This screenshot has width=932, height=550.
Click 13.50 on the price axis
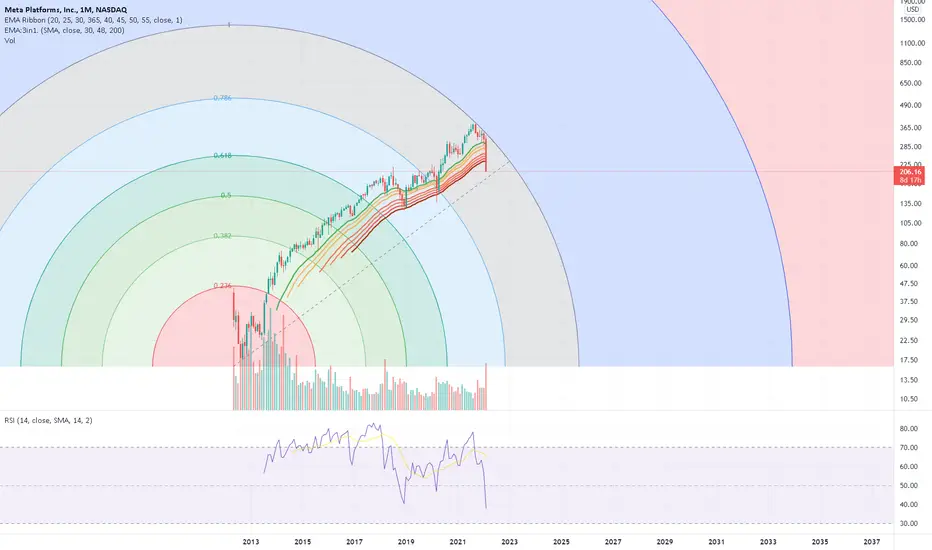tap(909, 379)
